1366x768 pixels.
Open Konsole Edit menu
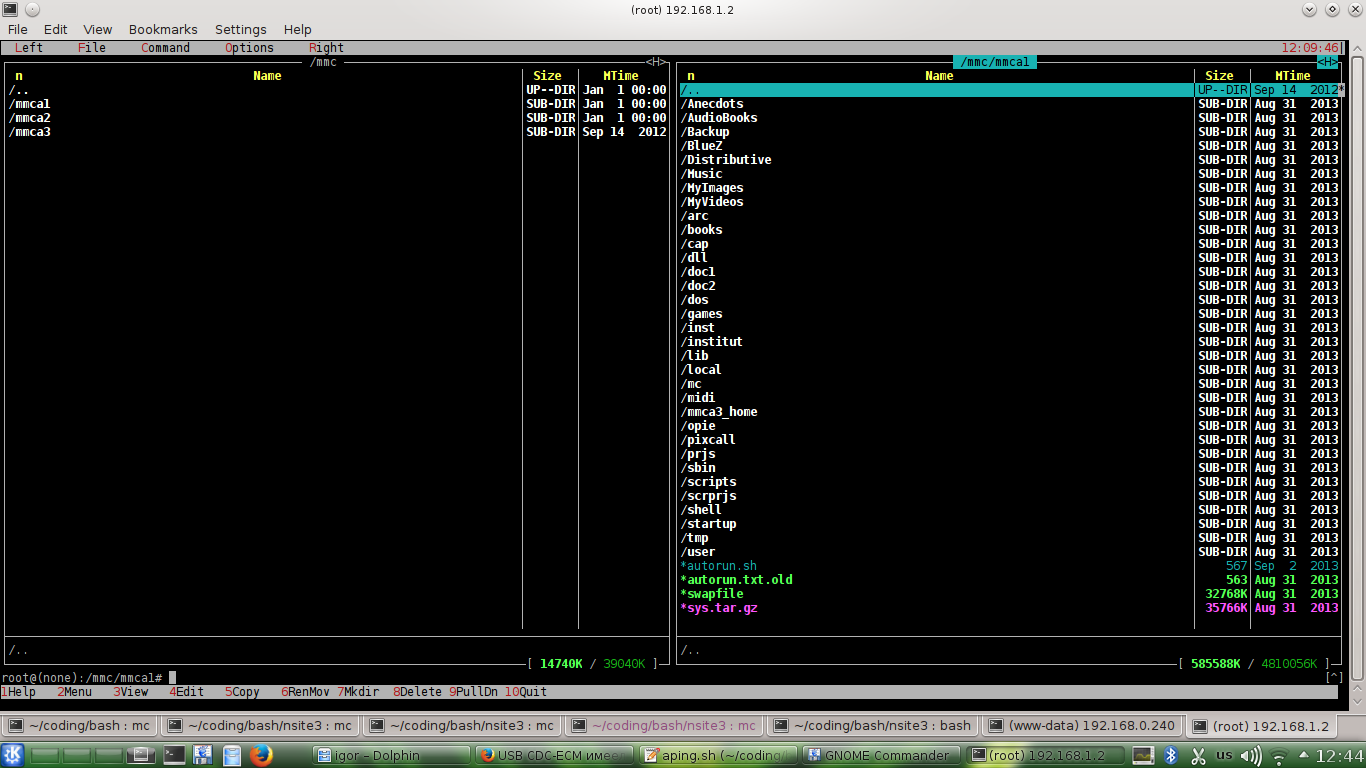[55, 30]
